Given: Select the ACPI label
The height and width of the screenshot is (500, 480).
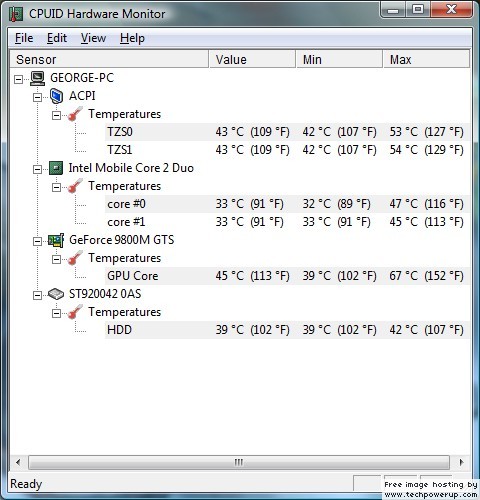Looking at the screenshot, I should click(x=82, y=96).
